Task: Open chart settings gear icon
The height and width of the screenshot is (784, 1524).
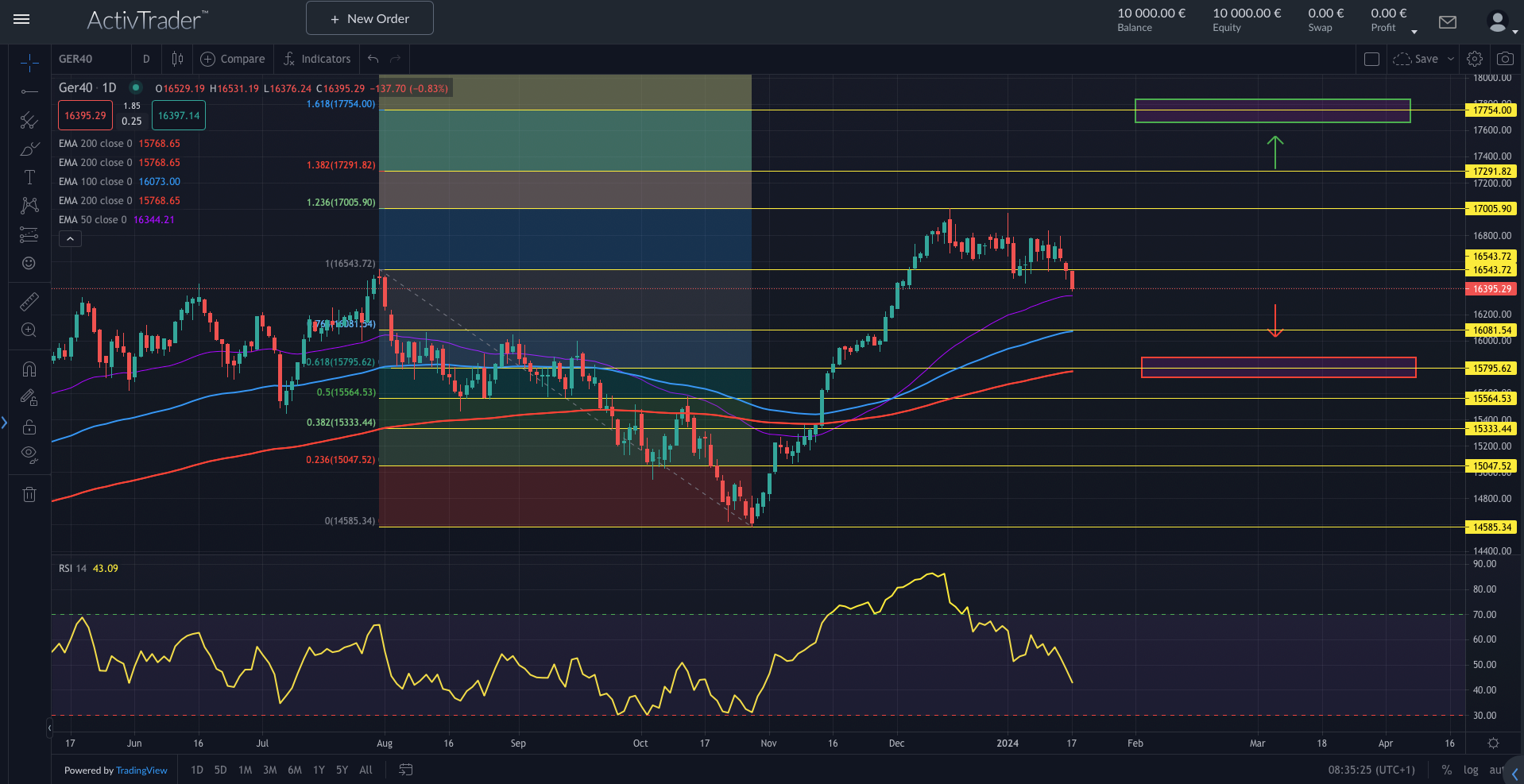Action: [1475, 59]
